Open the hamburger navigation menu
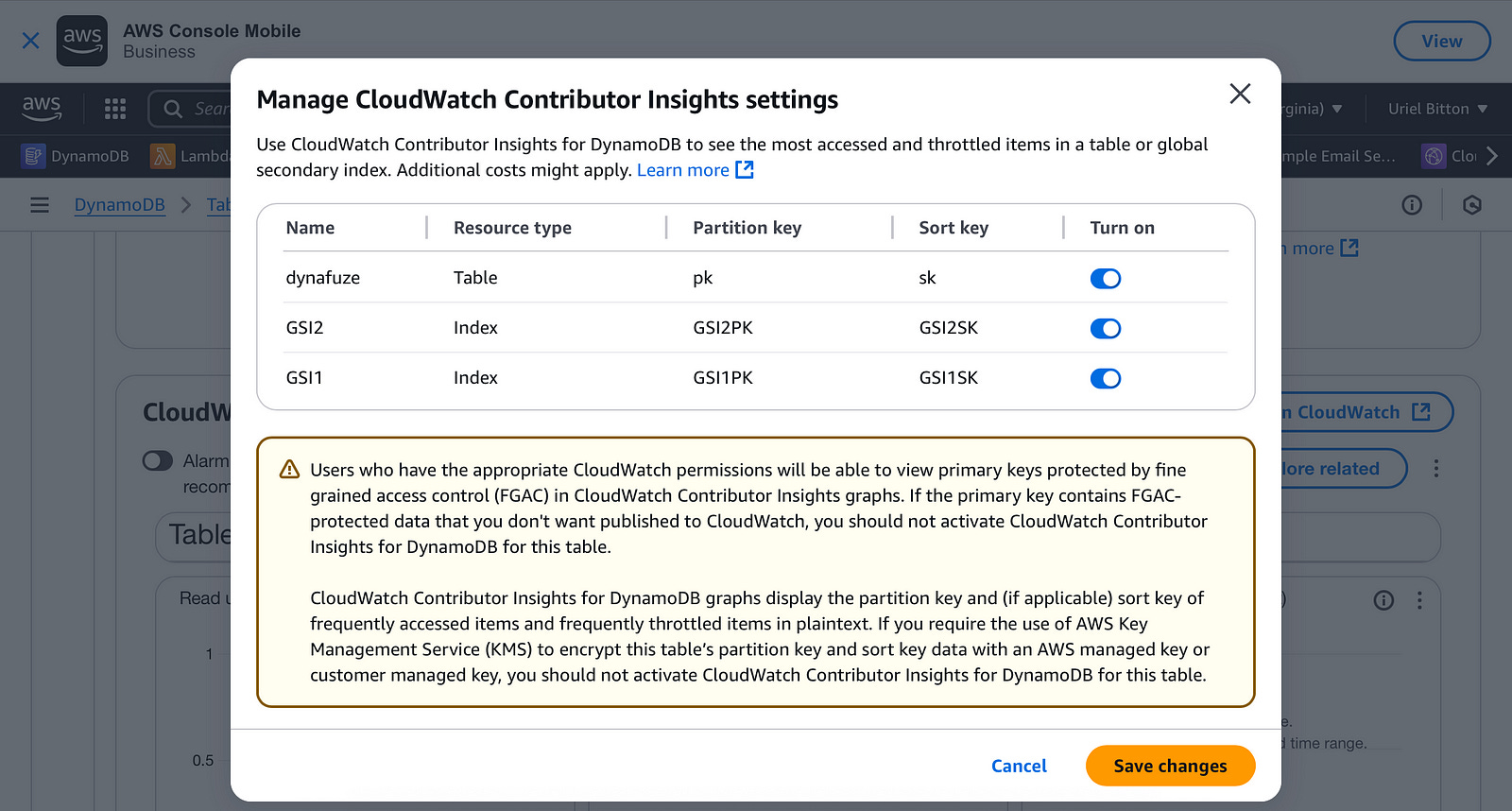 (40, 204)
